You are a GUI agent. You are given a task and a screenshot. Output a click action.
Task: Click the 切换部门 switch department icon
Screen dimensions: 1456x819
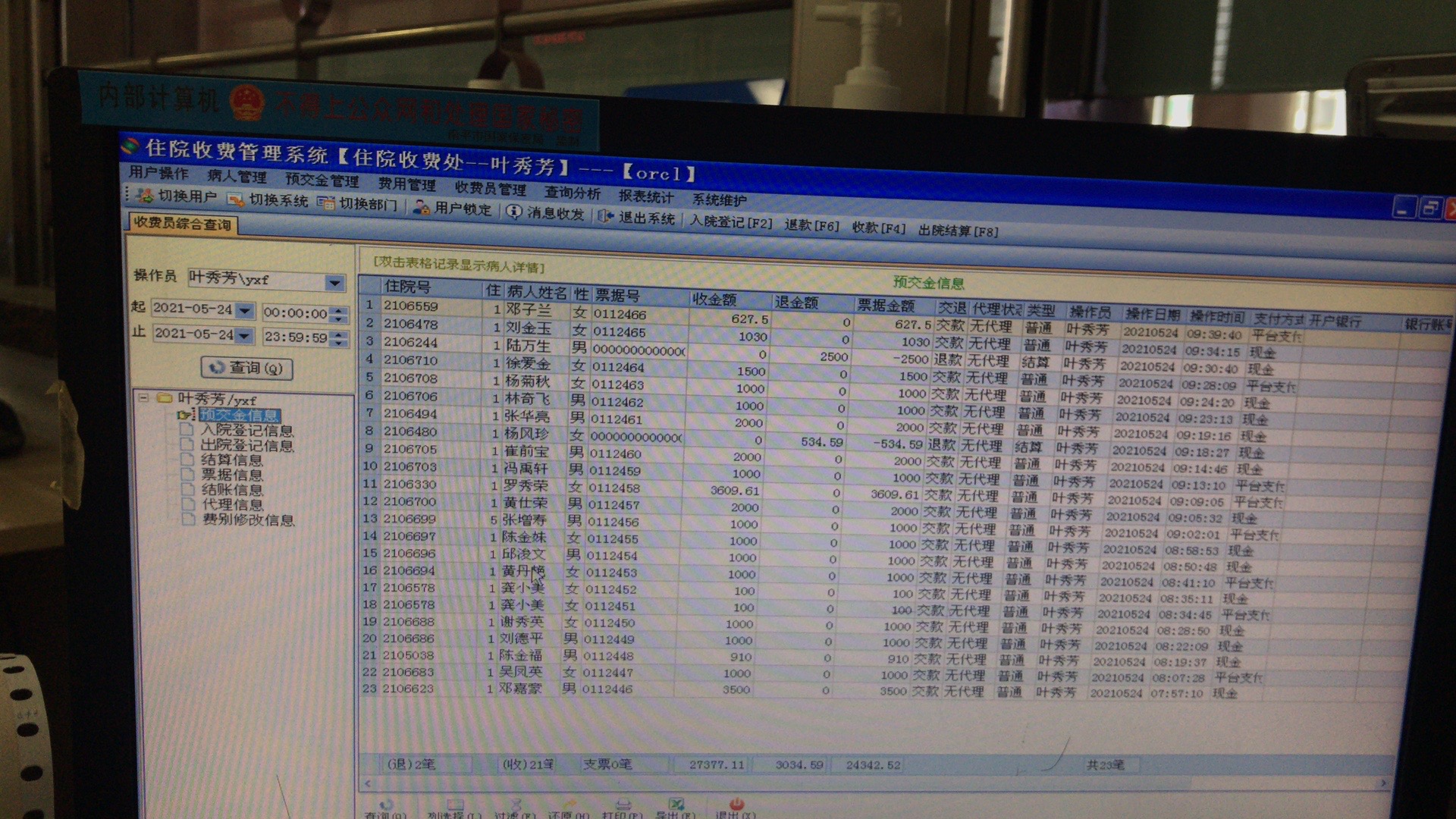[326, 202]
